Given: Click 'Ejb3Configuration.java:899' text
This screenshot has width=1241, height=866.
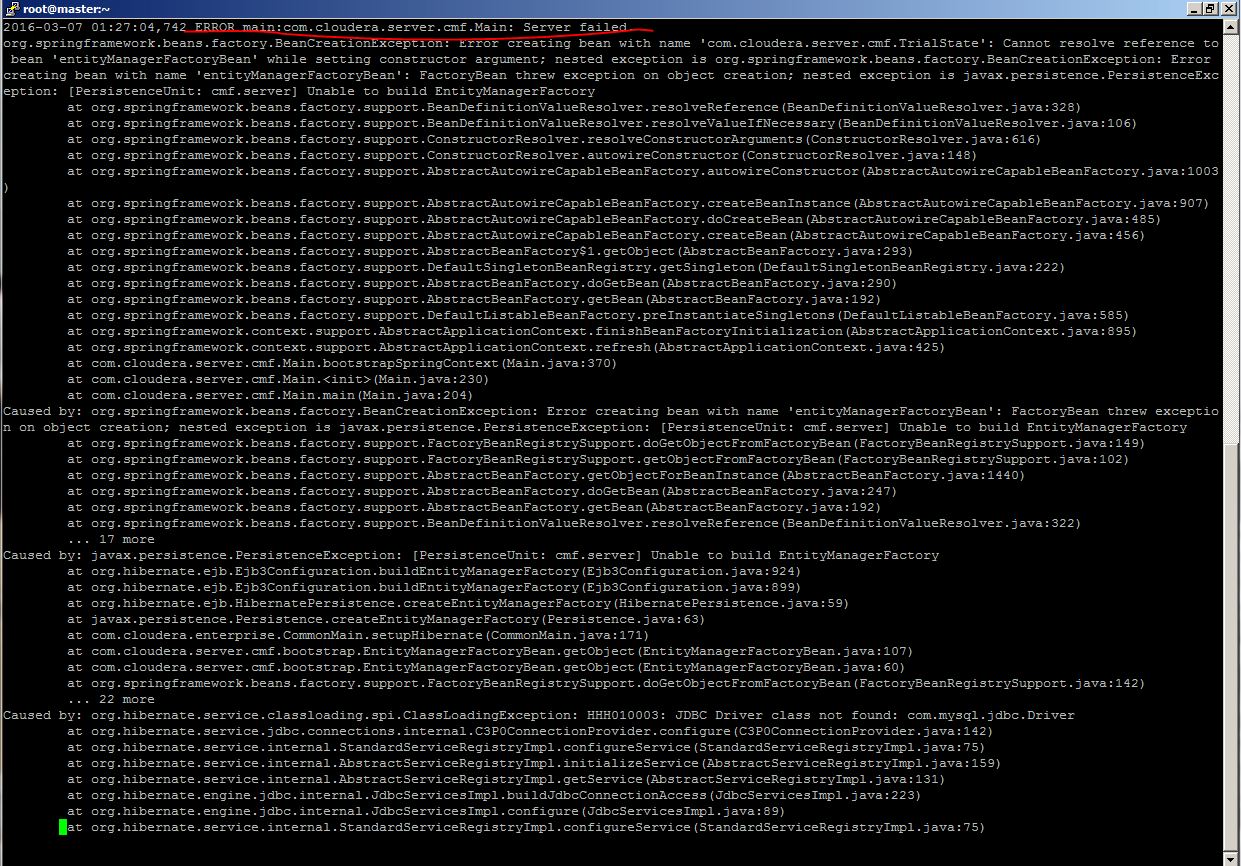Looking at the screenshot, I should (687, 587).
